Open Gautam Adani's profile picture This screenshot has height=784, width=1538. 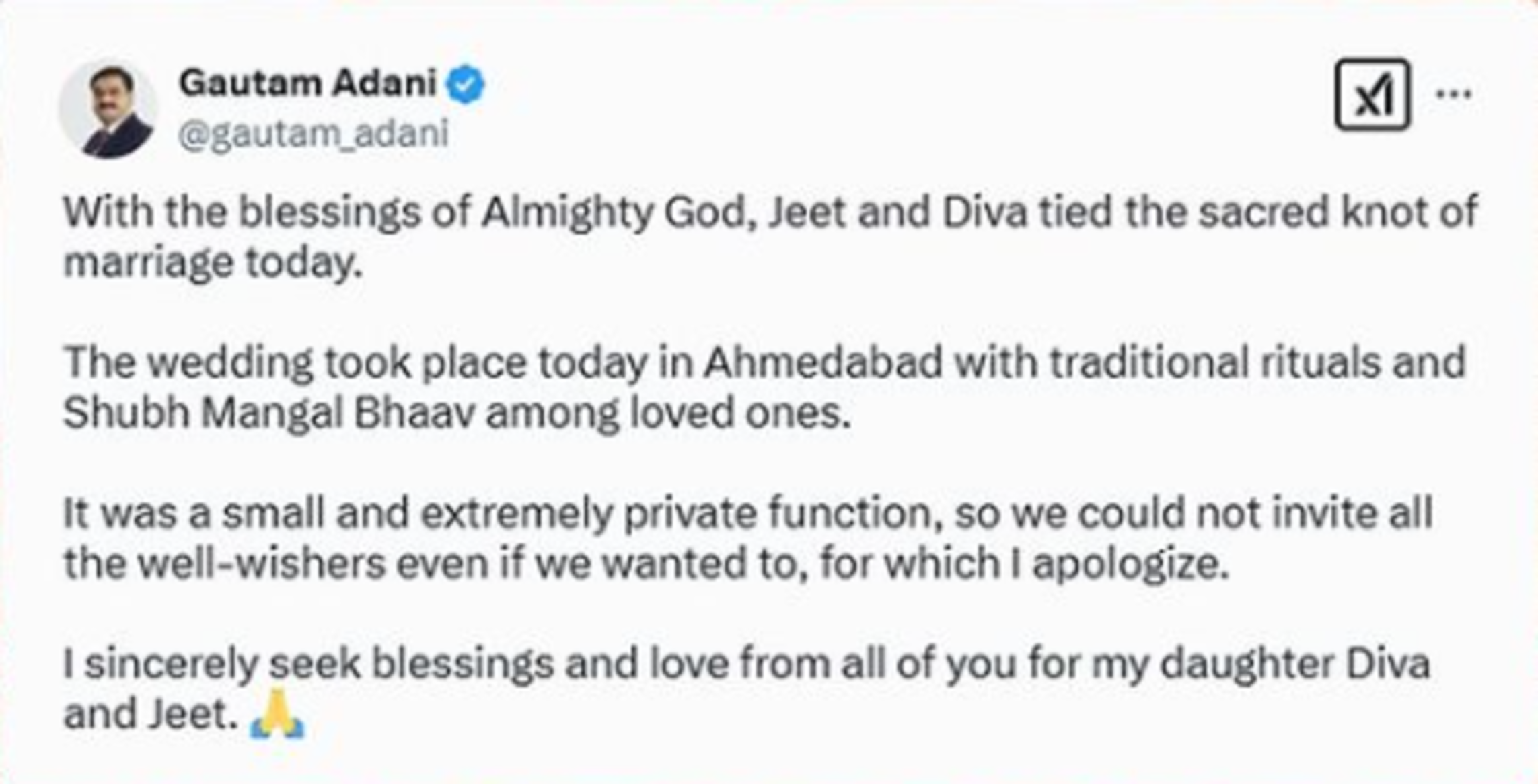click(x=108, y=109)
